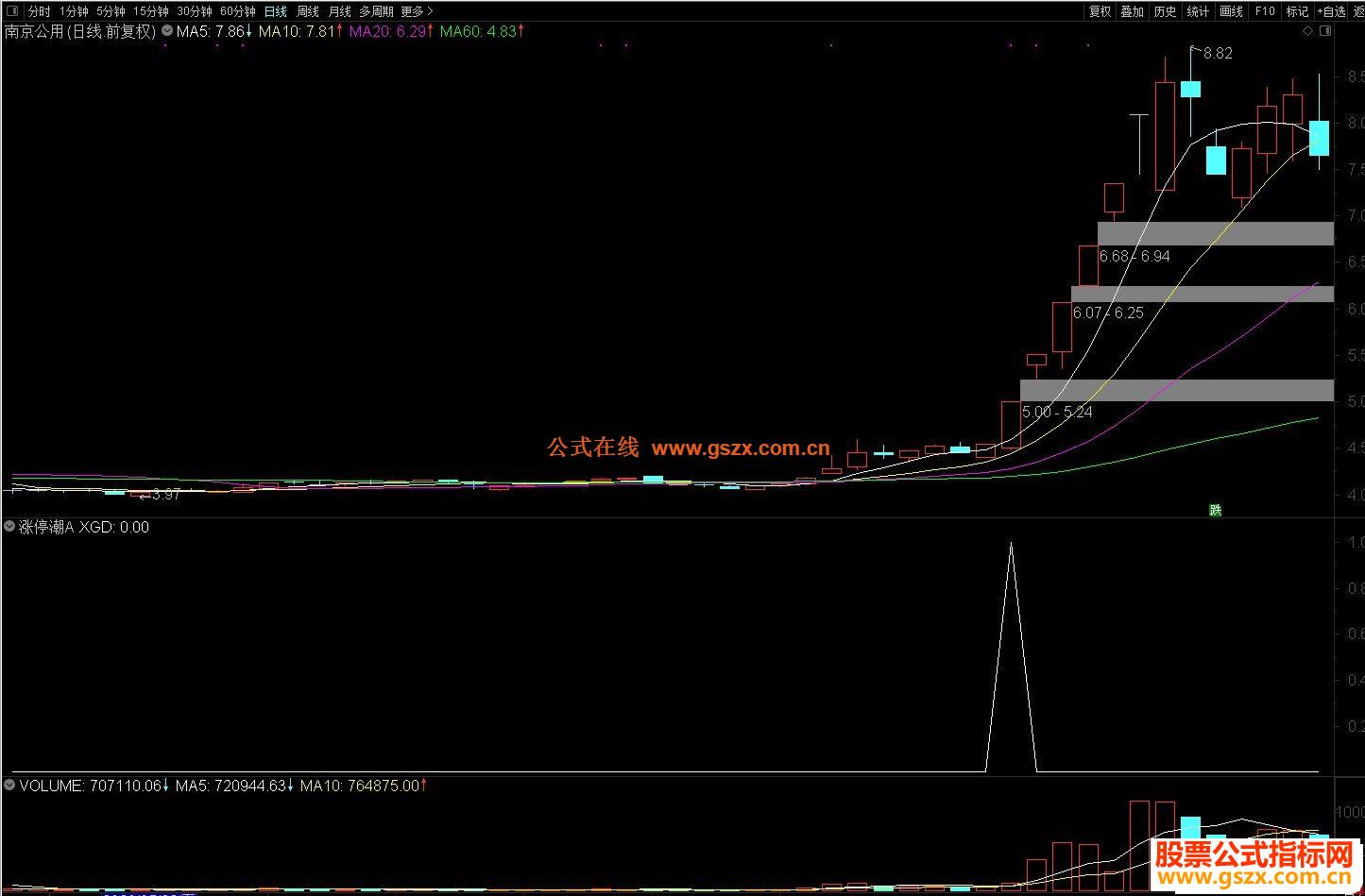Click the 8.82 high price label
The image size is (1365, 896).
pyautogui.click(x=1218, y=54)
